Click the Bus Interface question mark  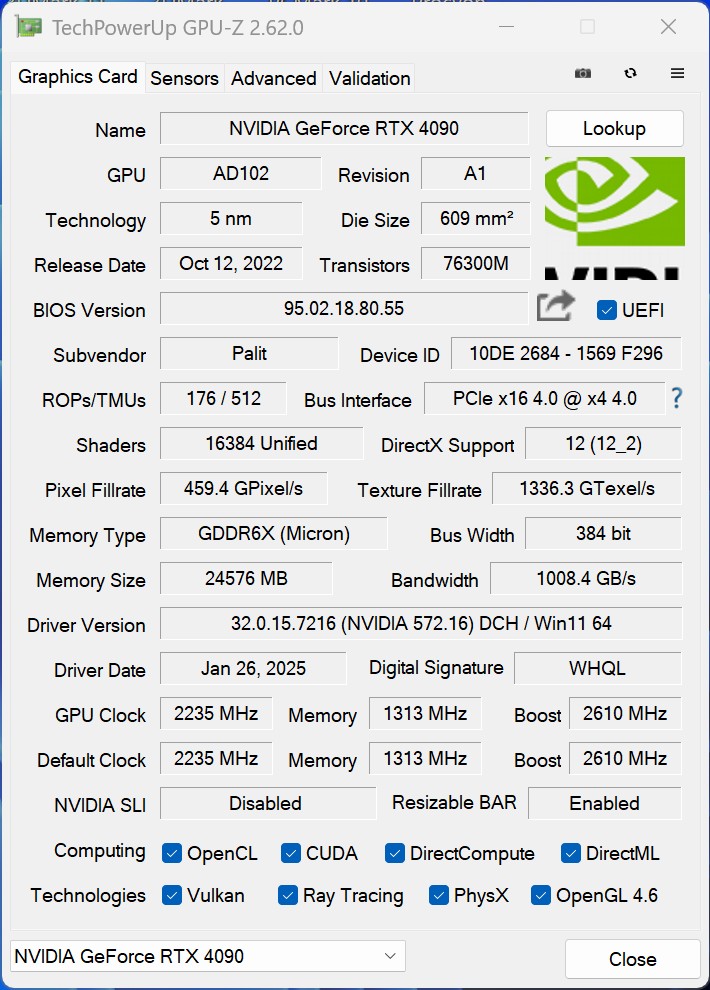pyautogui.click(x=677, y=398)
